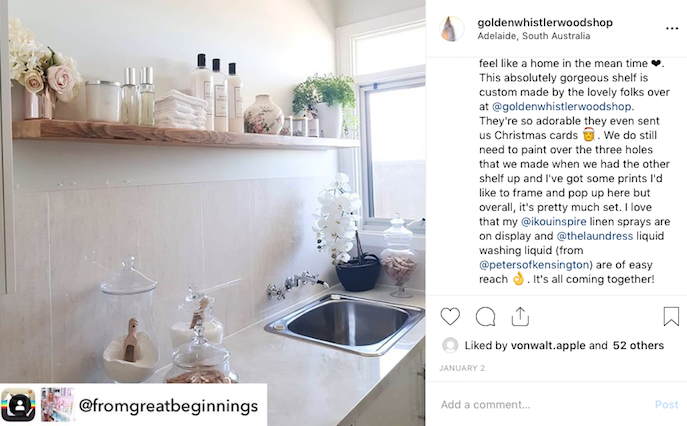Save post with the bookmark icon
687x426 pixels.
pos(671,316)
